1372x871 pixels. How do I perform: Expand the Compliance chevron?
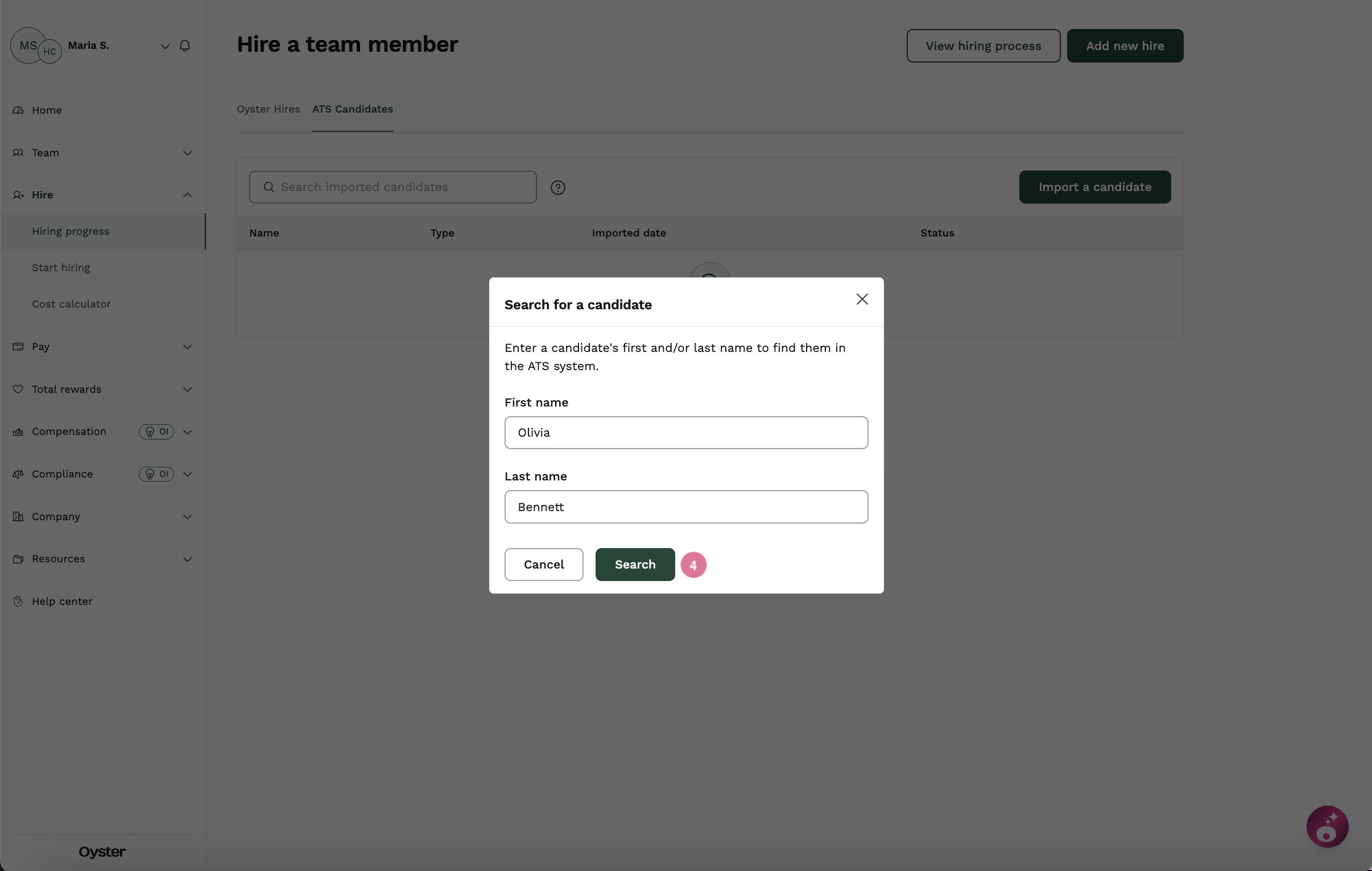[188, 474]
